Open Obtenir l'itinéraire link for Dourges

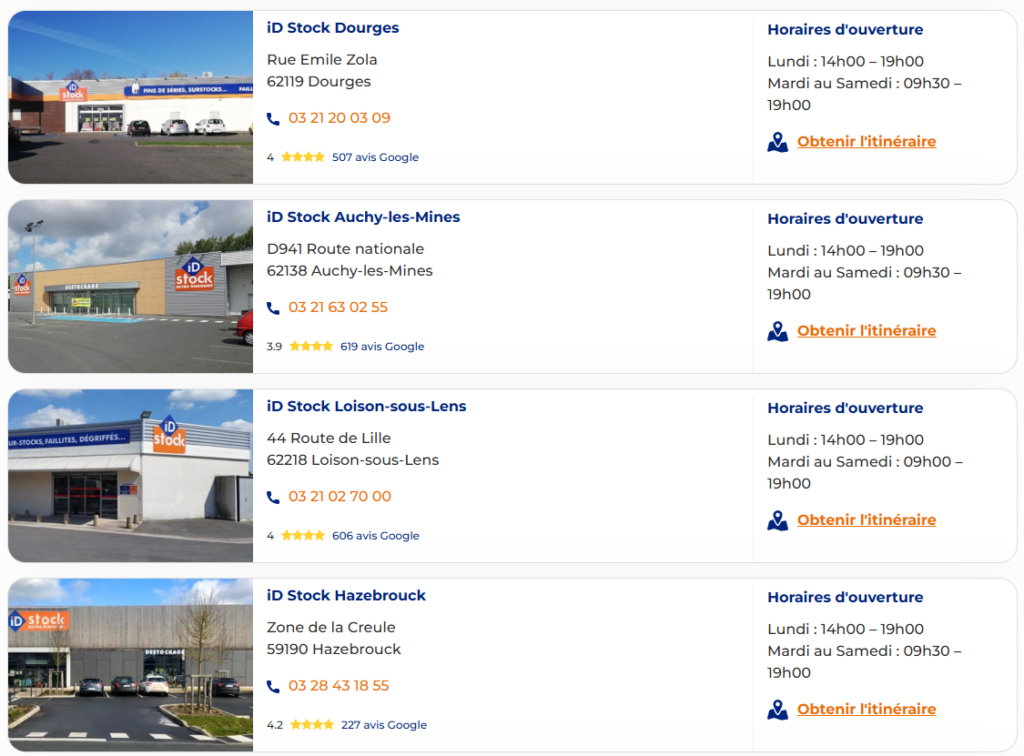867,142
